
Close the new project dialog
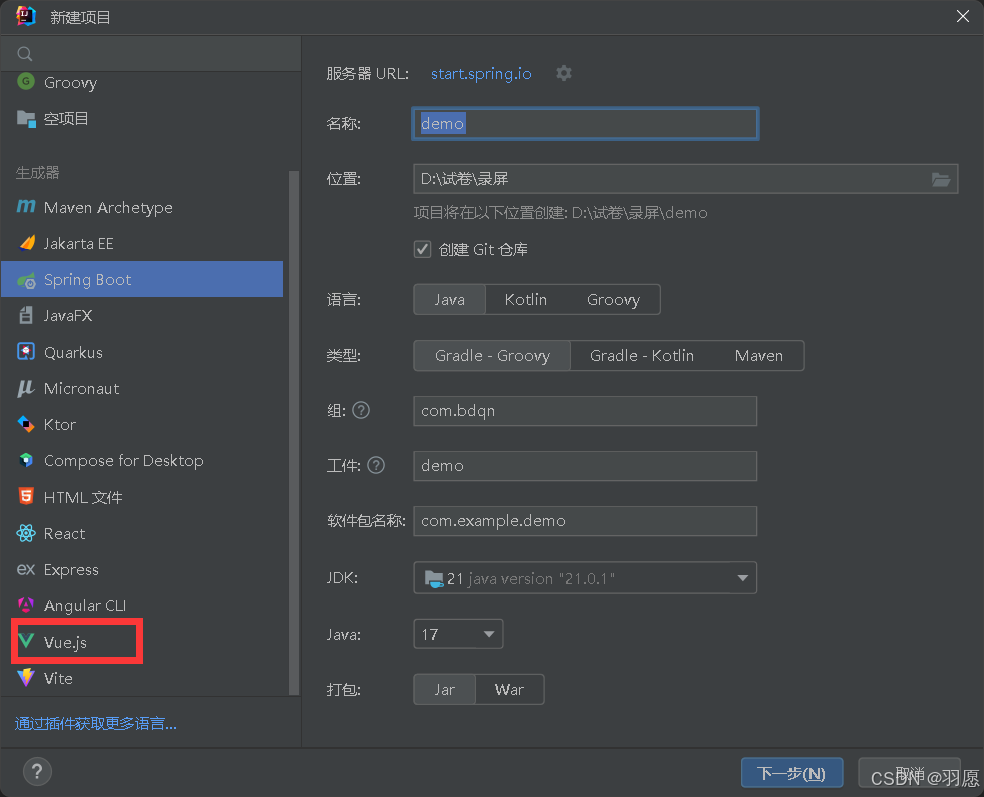tap(963, 16)
